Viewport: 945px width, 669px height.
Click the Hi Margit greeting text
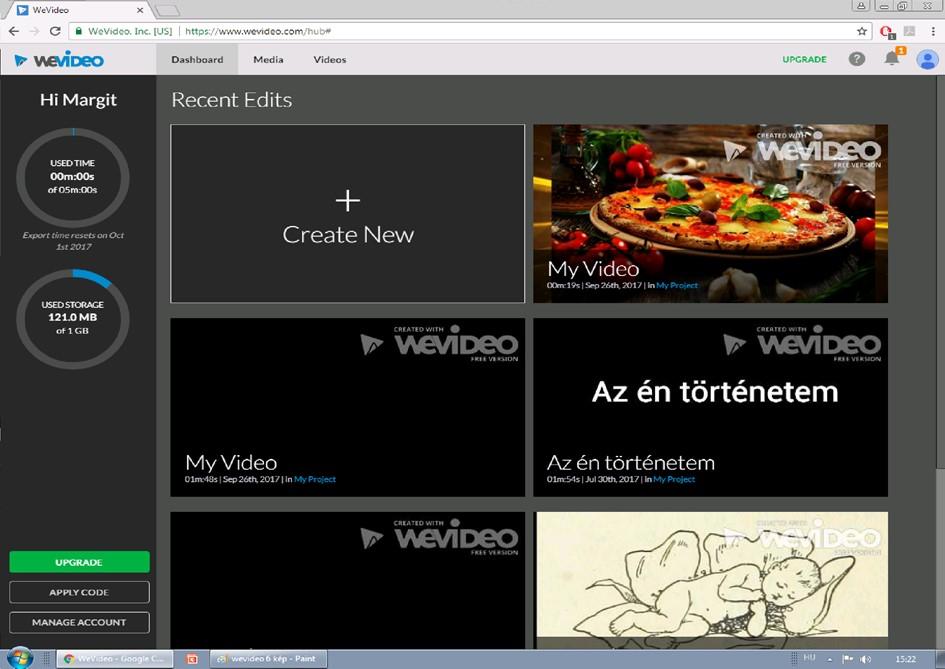[78, 99]
